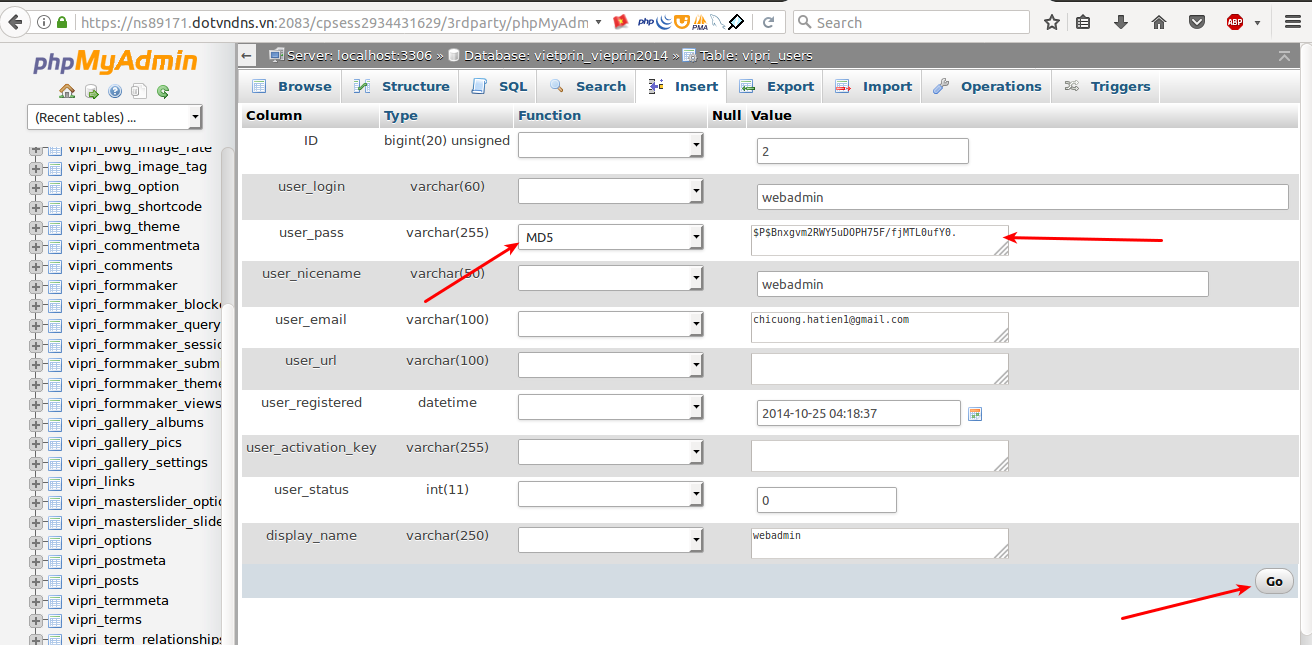Open the Function dropdown for user_registered

[x=610, y=407]
